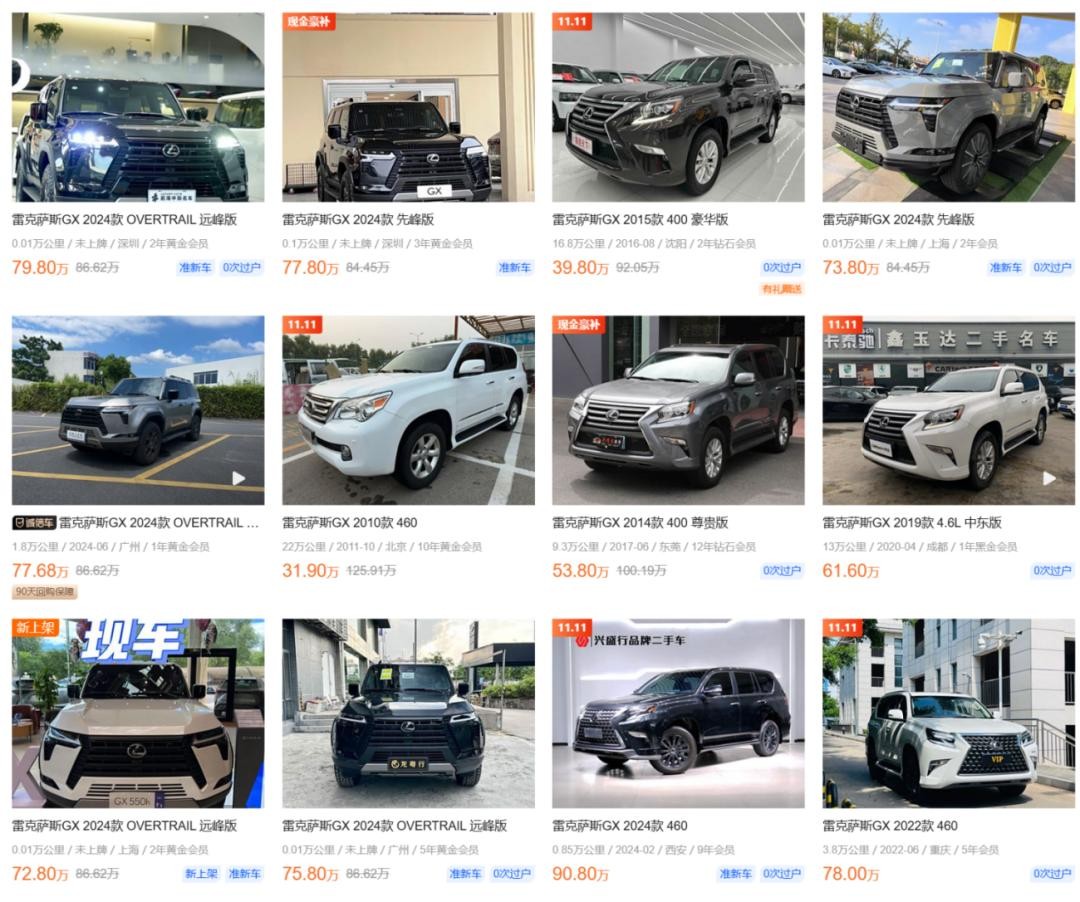Image resolution: width=1080 pixels, height=902 pixels.
Task: Click the 11.11 badge on the GX 2022款 460 photo
Action: pyautogui.click(x=842, y=627)
